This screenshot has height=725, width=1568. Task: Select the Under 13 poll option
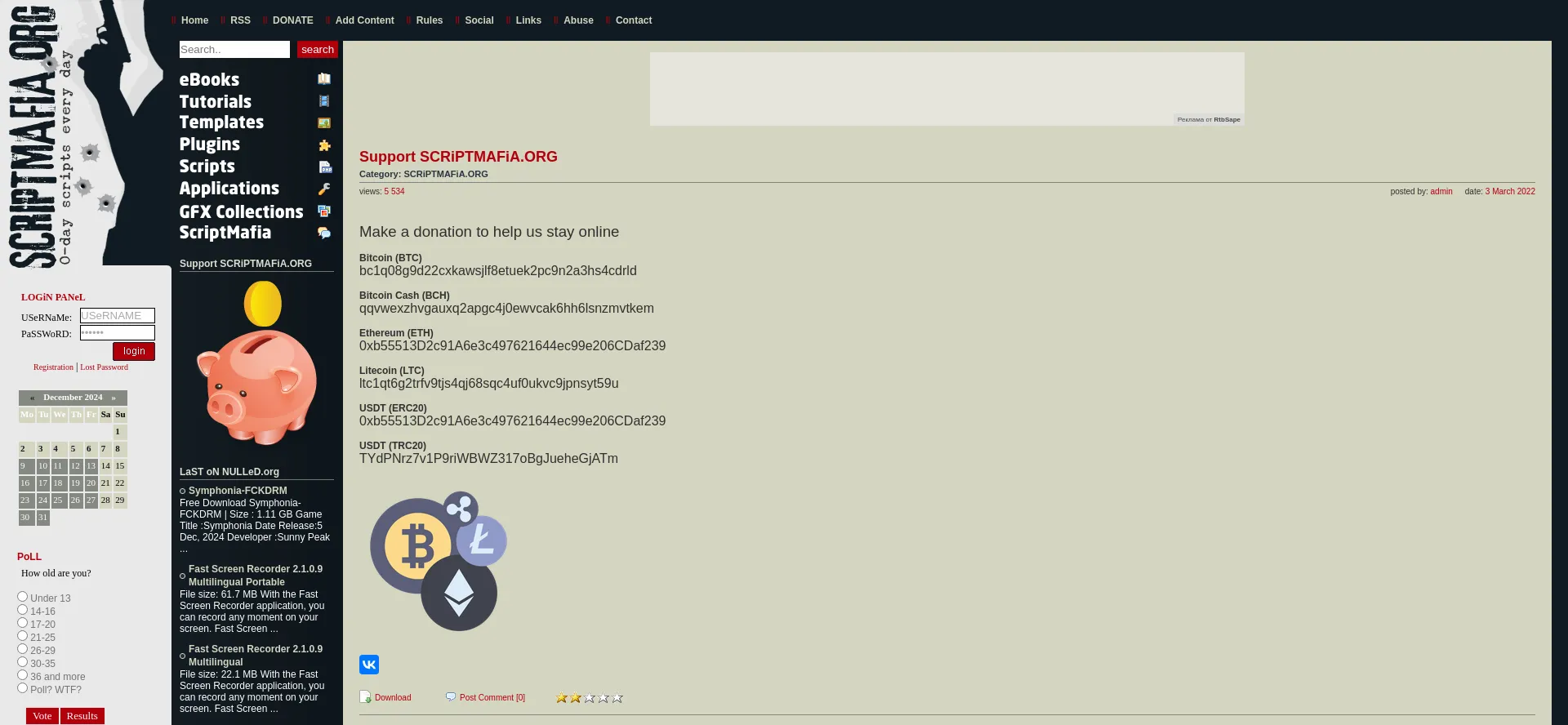point(23,597)
